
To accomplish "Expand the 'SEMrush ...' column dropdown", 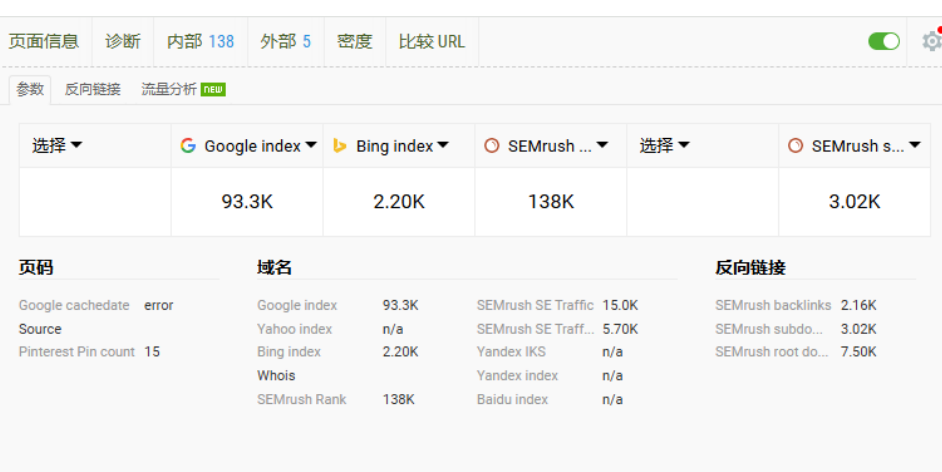I will pyautogui.click(x=603, y=145).
